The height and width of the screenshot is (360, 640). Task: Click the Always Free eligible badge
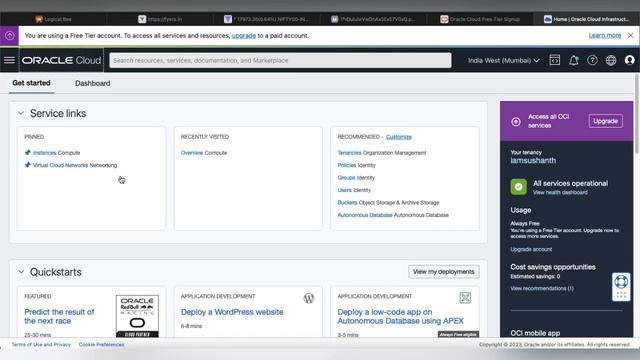458,334
